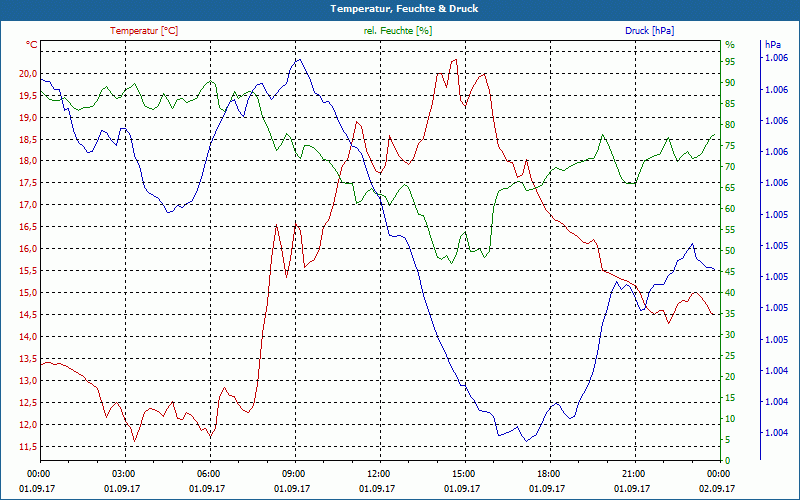The image size is (800, 500).
Task: Click the chart title 'Temperatur, Feuchte & Druck'
Action: coord(404,9)
